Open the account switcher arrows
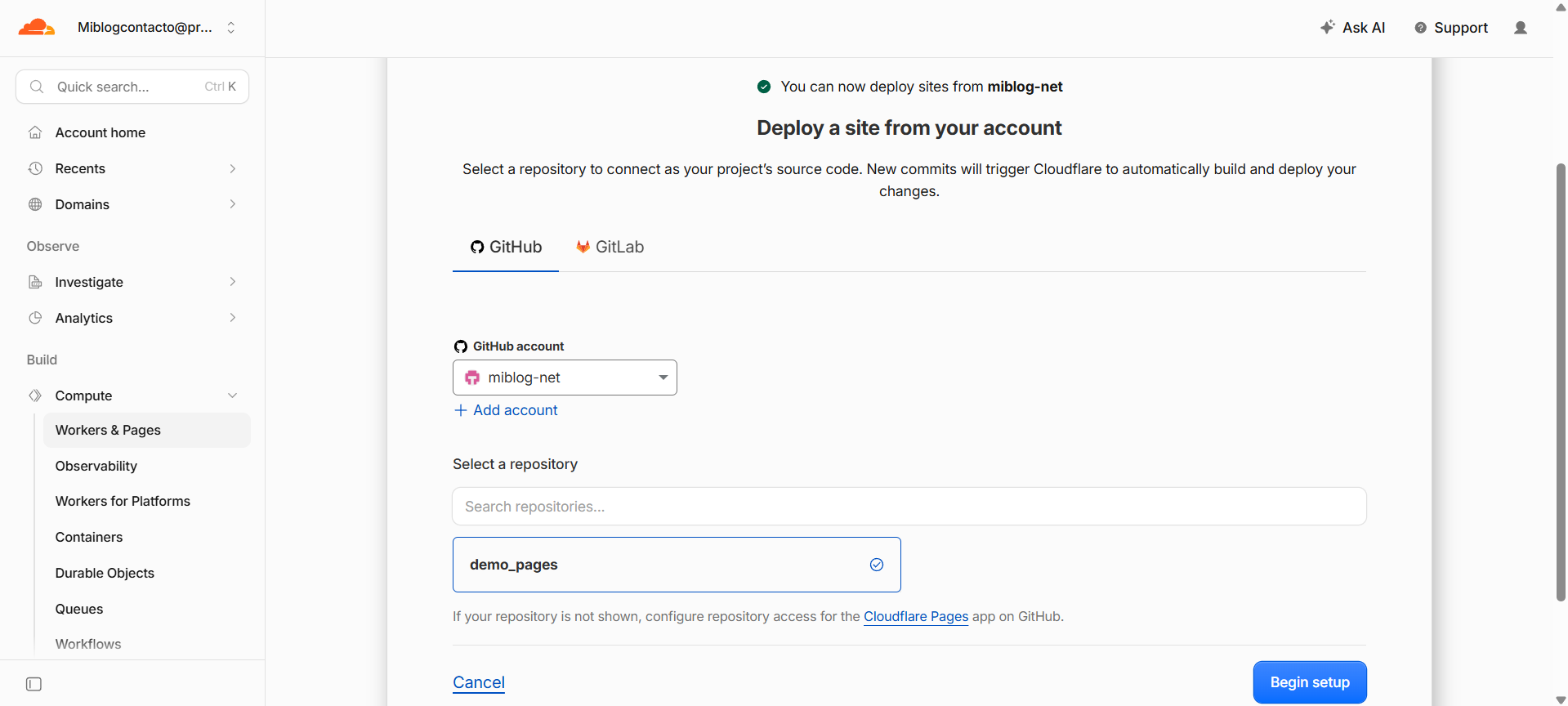The width and height of the screenshot is (1568, 706). click(231, 28)
